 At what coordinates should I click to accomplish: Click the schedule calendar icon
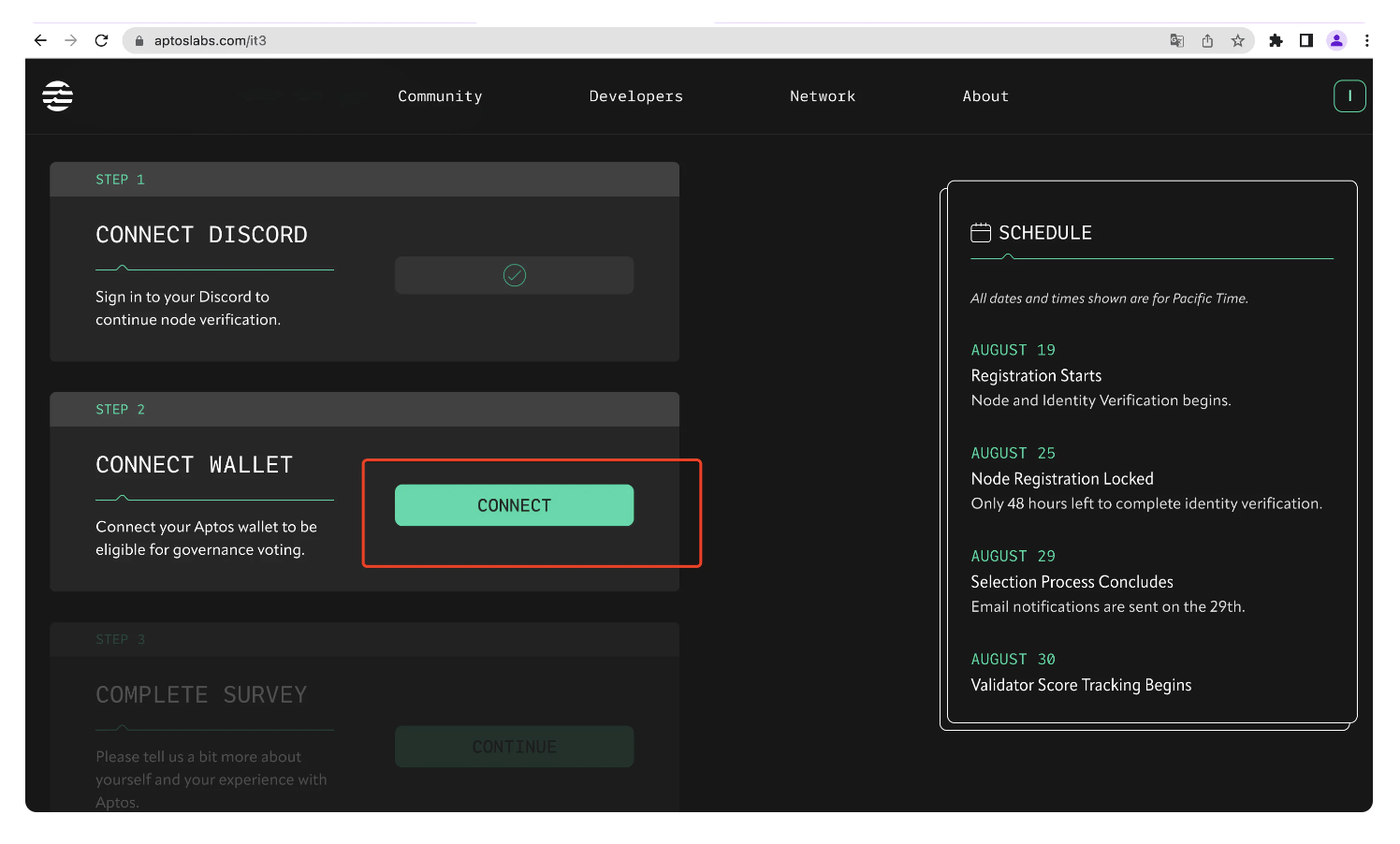(981, 232)
